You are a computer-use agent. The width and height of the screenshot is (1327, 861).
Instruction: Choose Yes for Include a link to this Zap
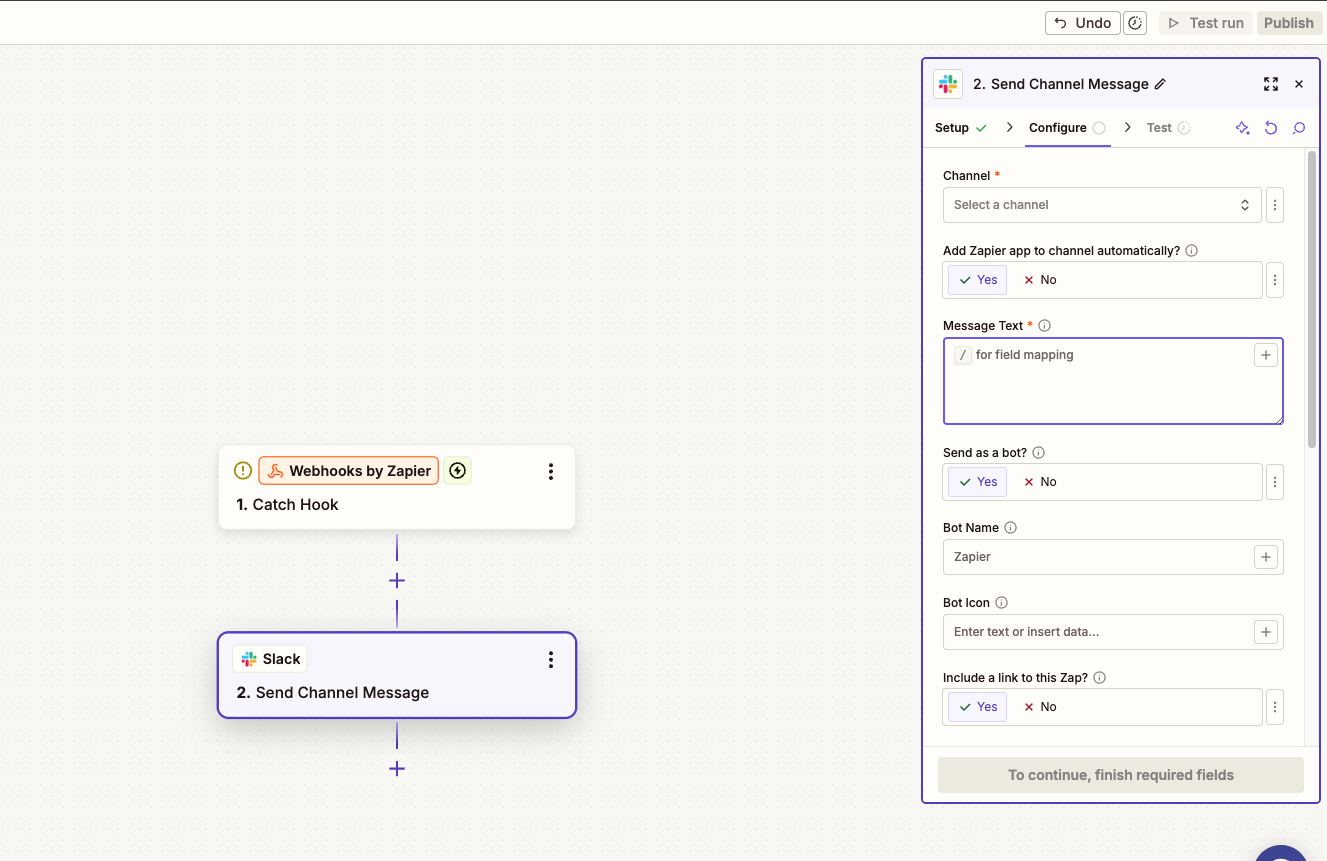pyautogui.click(x=977, y=707)
